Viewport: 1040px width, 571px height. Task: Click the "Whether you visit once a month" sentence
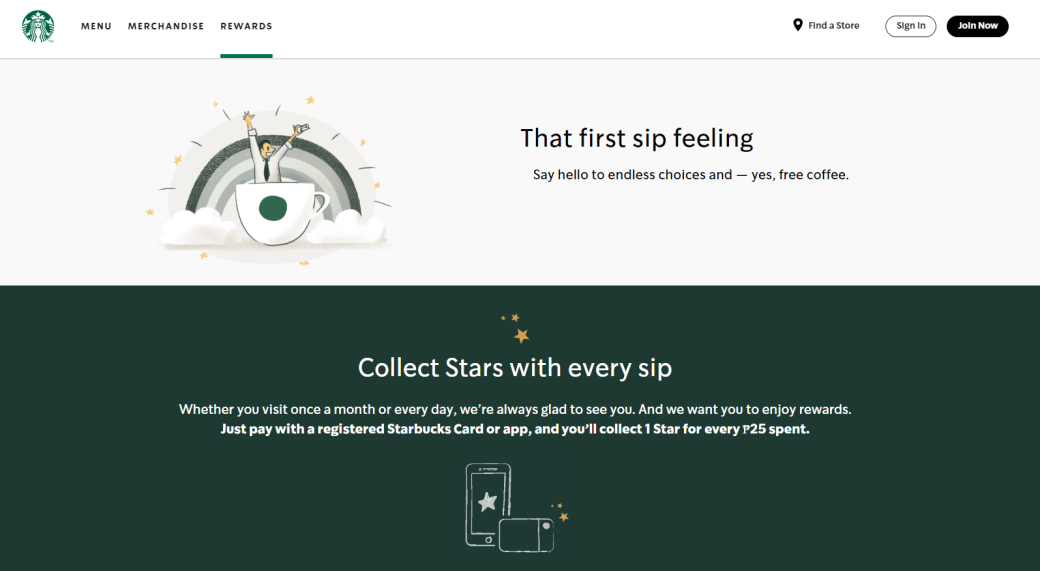[515, 409]
